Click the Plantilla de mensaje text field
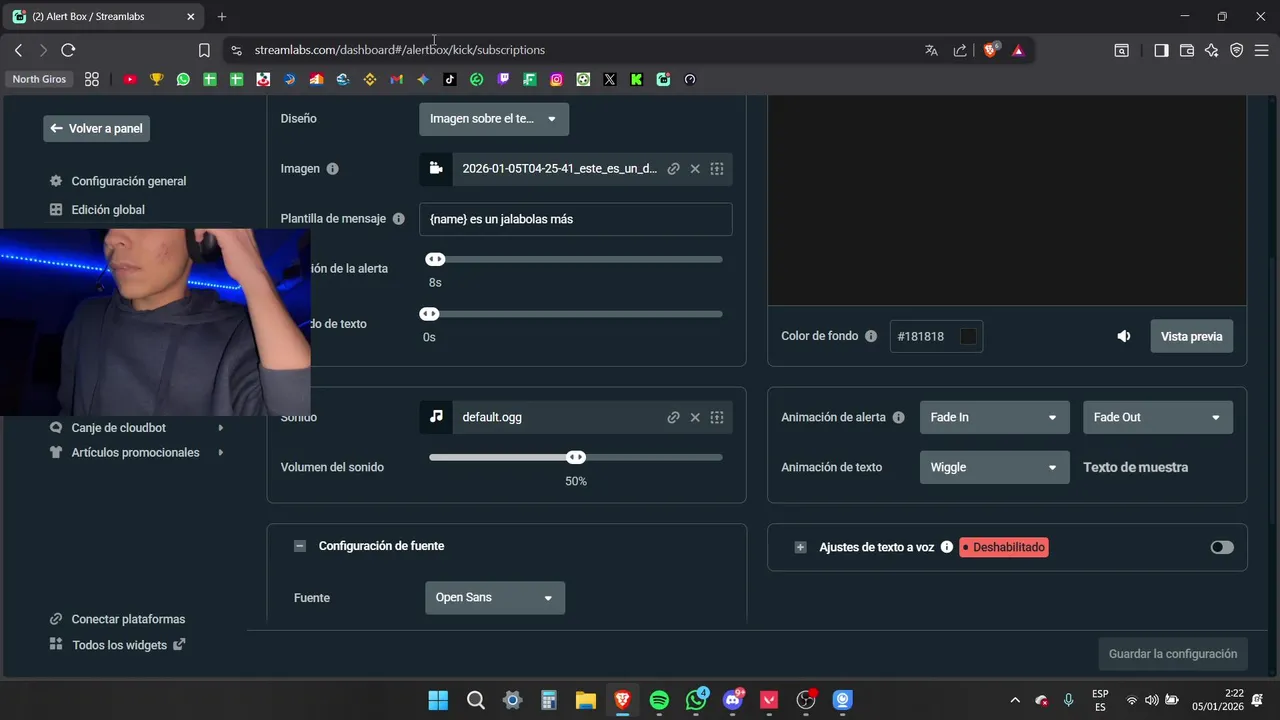This screenshot has height=720, width=1280. (575, 219)
